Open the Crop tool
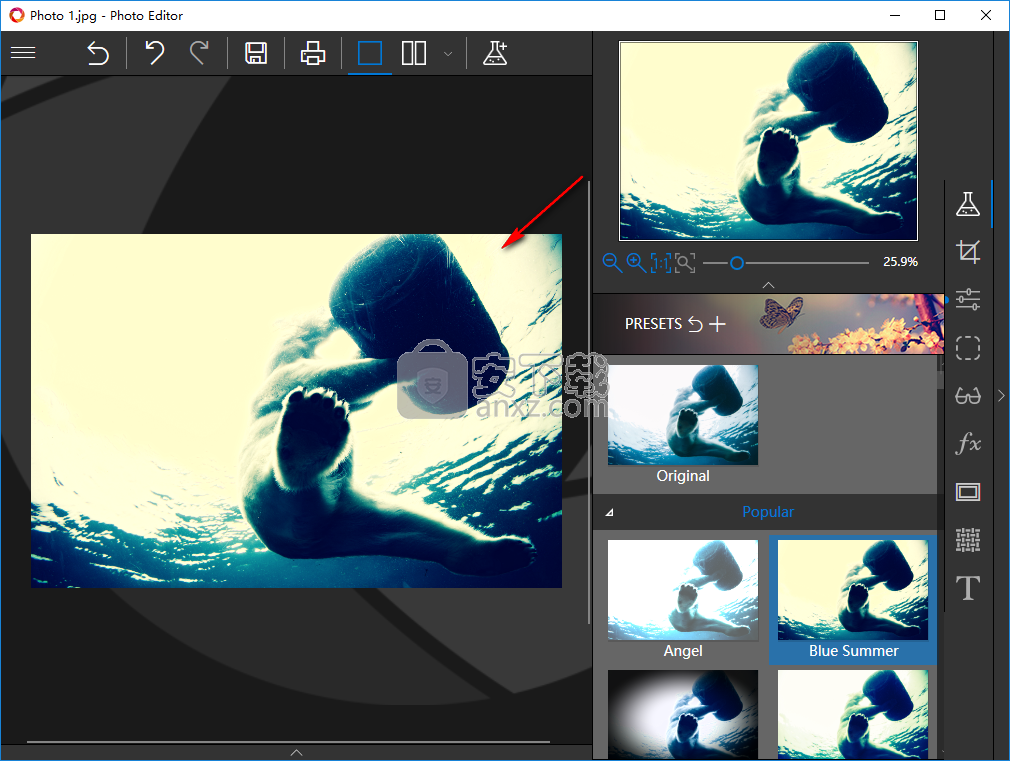Screen dimensions: 1010x761 (x=967, y=251)
